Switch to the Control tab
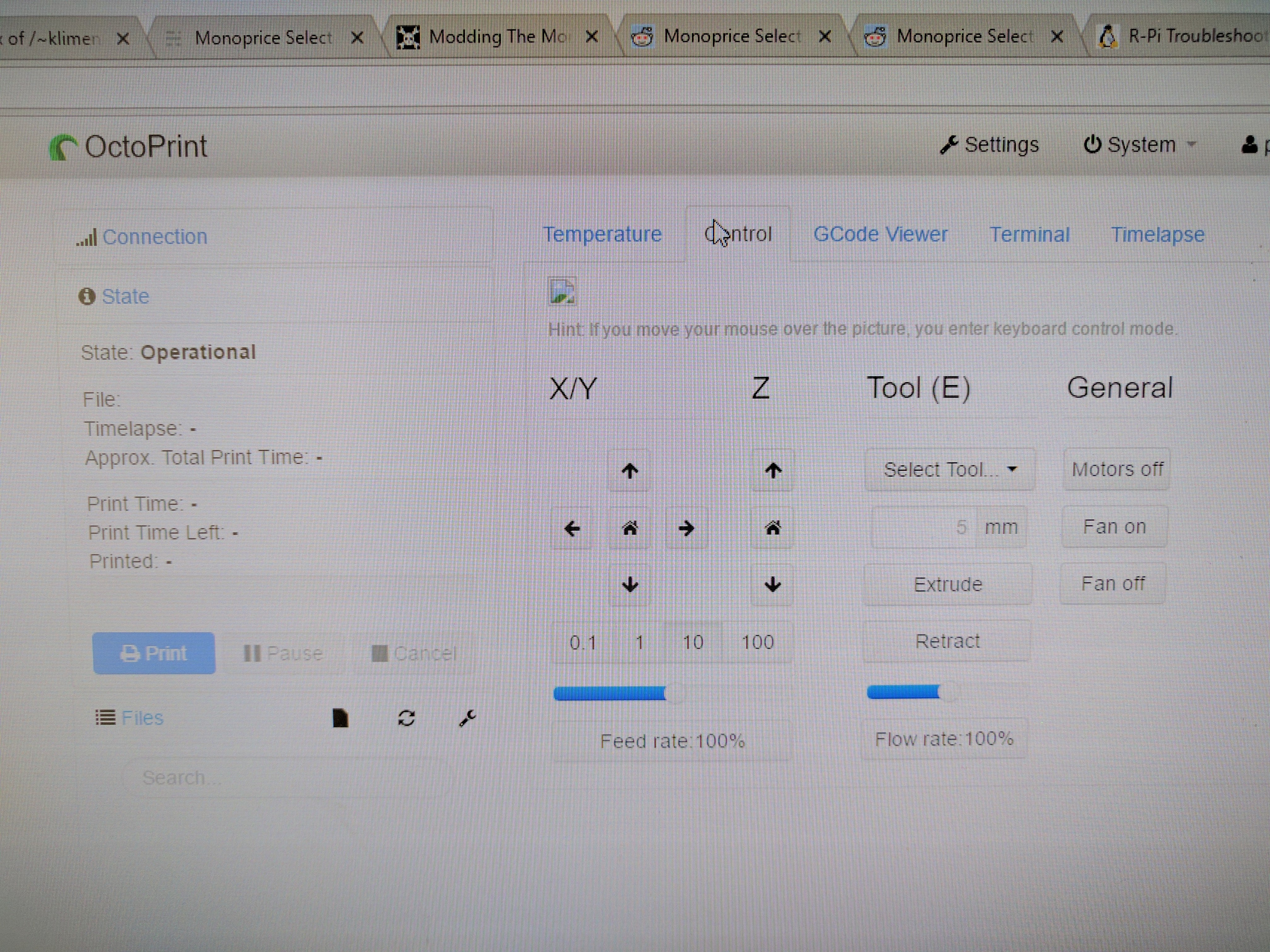The height and width of the screenshot is (952, 1270). pos(738,234)
